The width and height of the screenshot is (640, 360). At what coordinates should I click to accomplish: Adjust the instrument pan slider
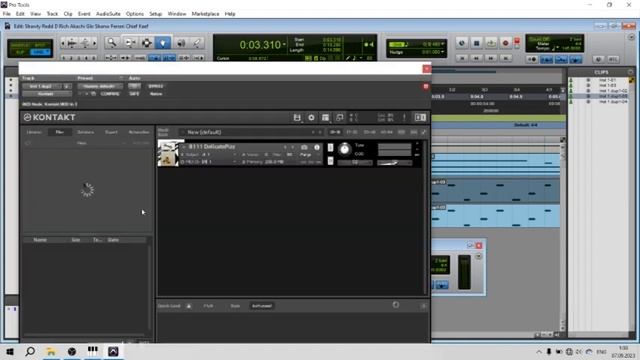pos(355,162)
